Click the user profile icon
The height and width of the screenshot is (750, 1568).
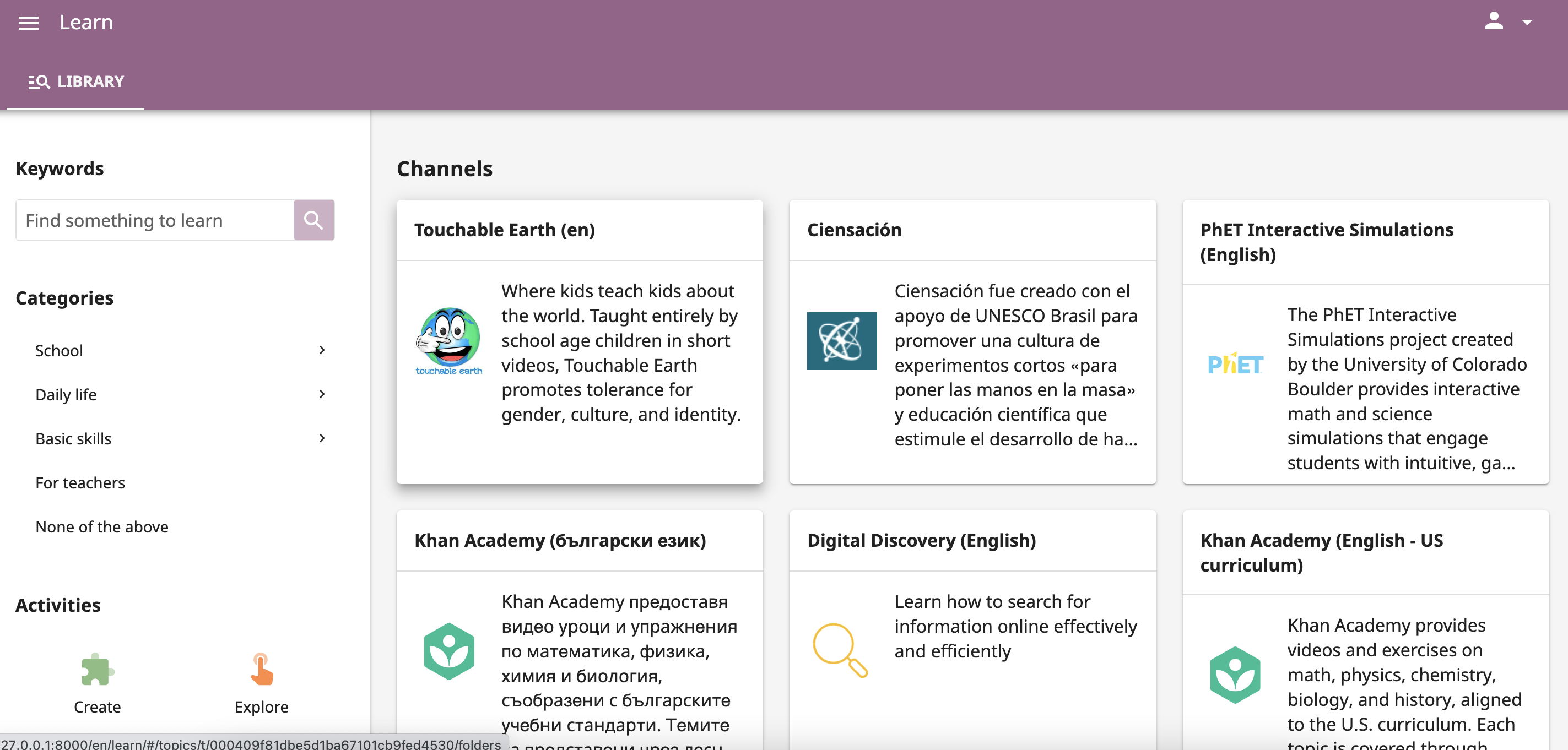tap(1494, 21)
